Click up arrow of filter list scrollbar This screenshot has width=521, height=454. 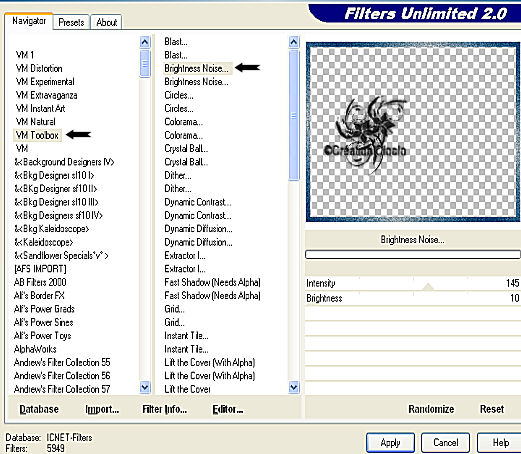pos(294,42)
